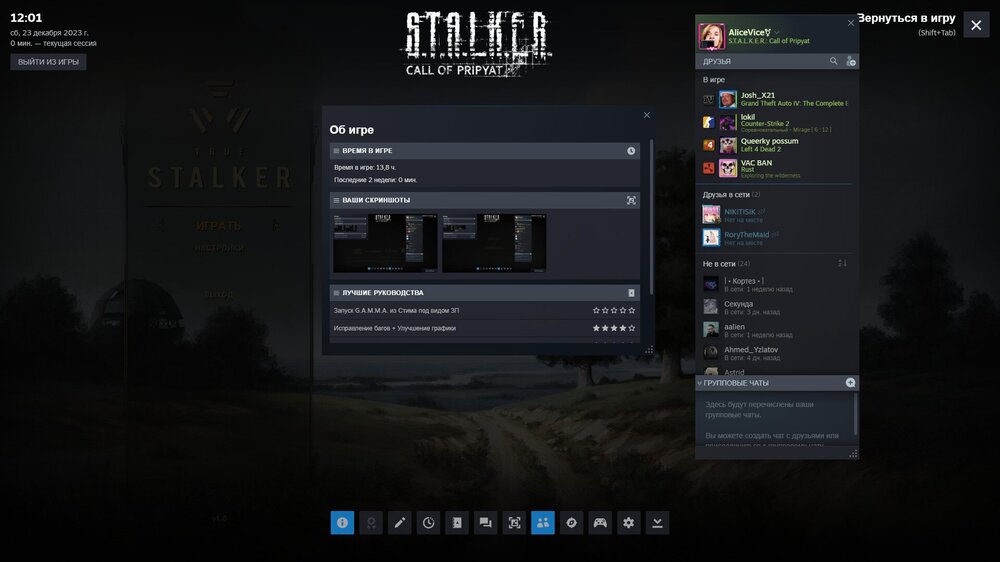
Task: Open the guides book icon in toolbar
Action: (457, 522)
